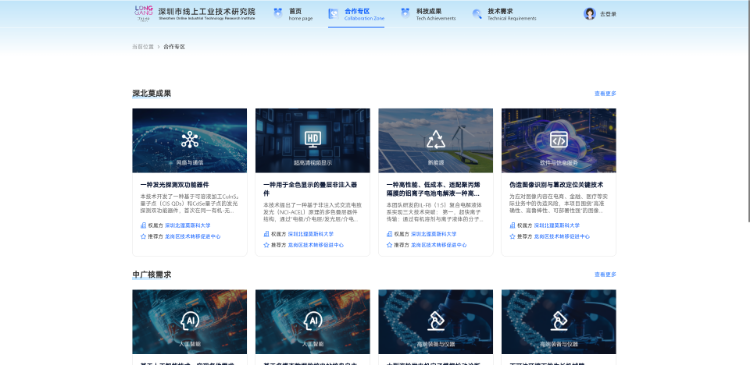Click the AI head icon on first 中广核需求 card
The height and width of the screenshot is (365, 750).
click(x=190, y=321)
